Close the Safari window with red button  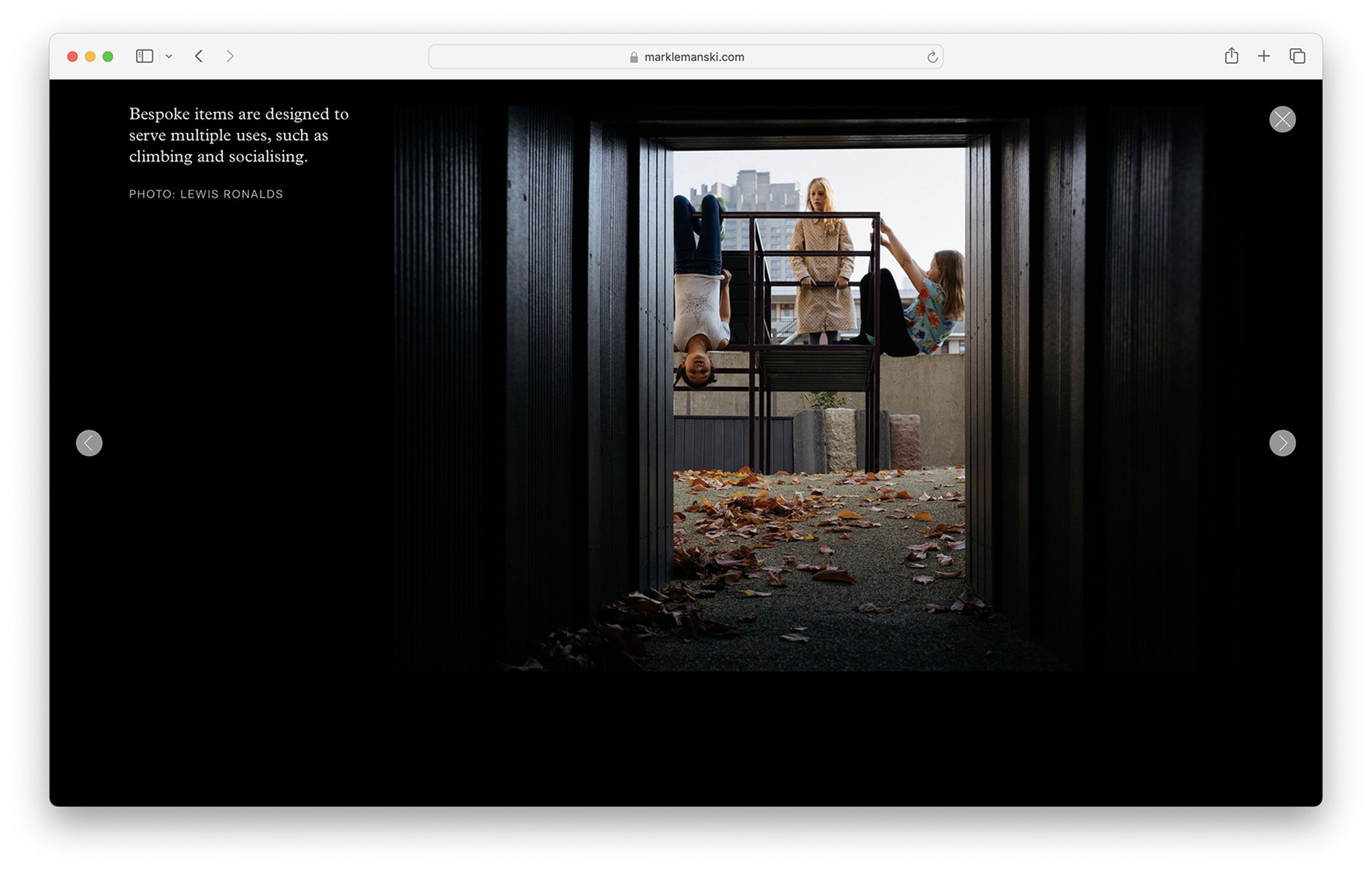(x=72, y=56)
